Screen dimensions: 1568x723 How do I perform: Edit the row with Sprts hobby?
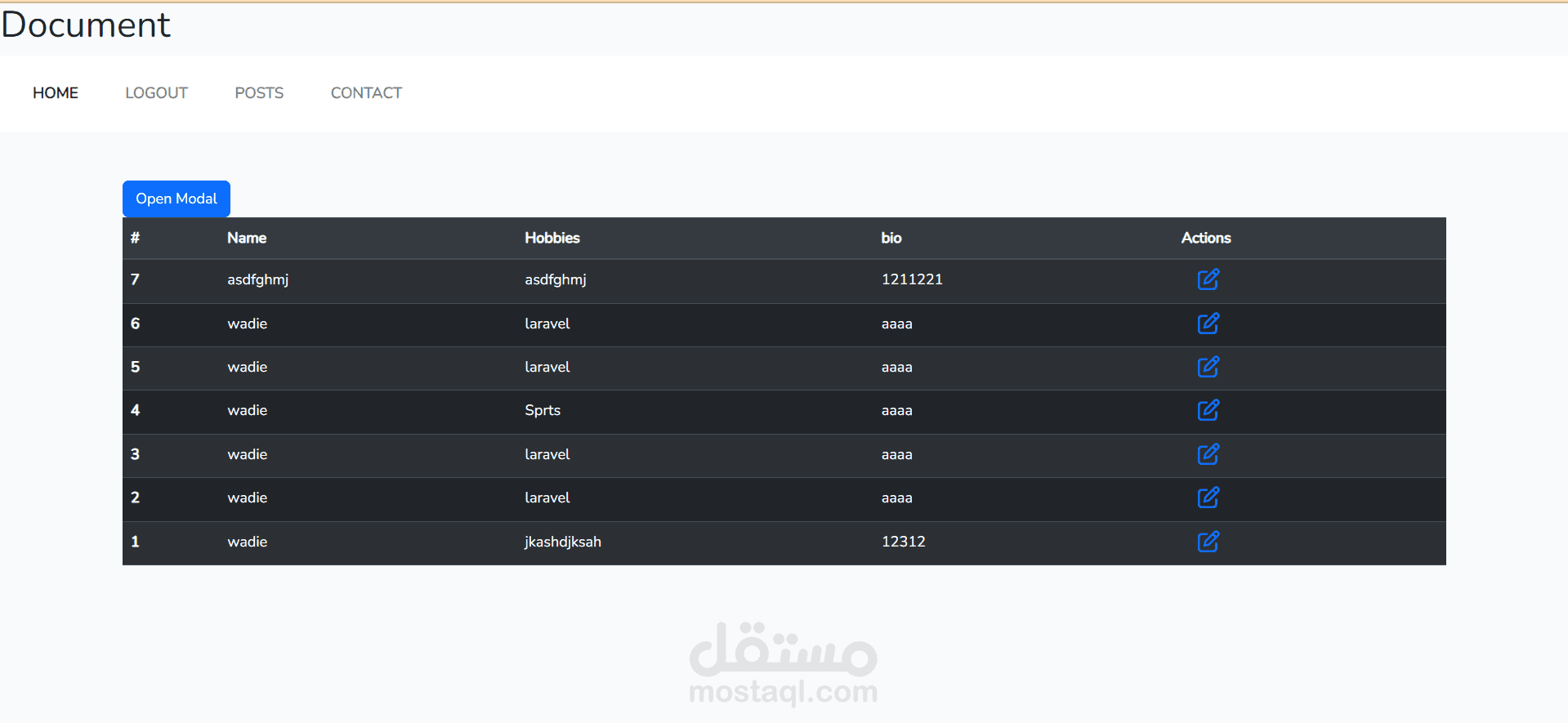[1208, 410]
